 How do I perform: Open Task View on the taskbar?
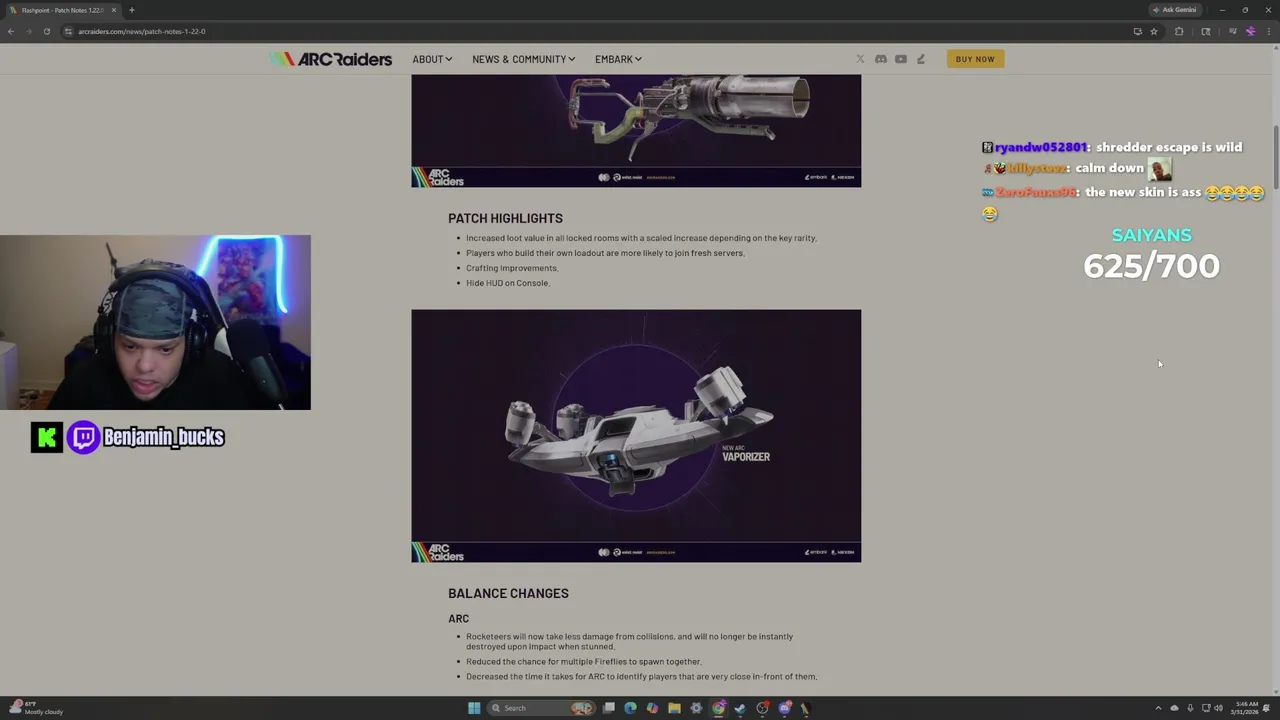[x=608, y=708]
